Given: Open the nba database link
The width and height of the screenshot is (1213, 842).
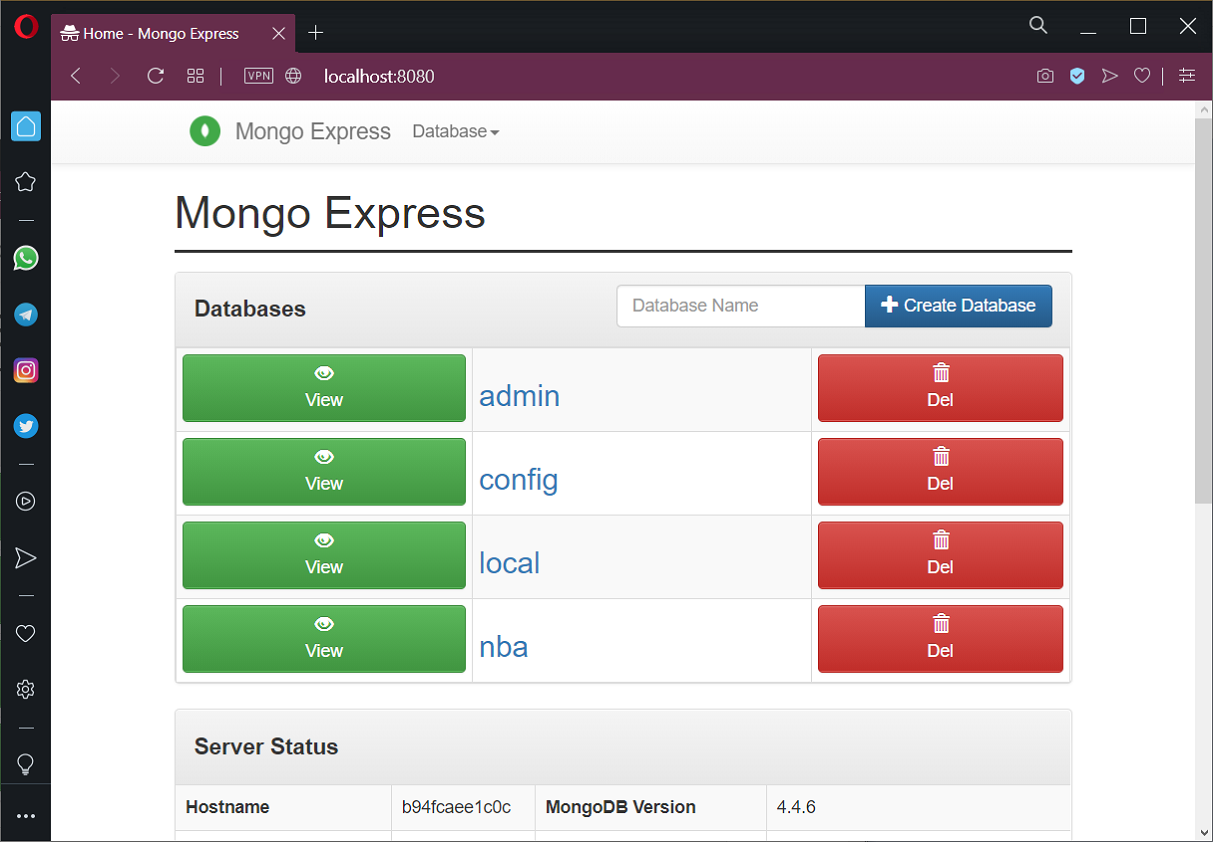Looking at the screenshot, I should point(503,647).
